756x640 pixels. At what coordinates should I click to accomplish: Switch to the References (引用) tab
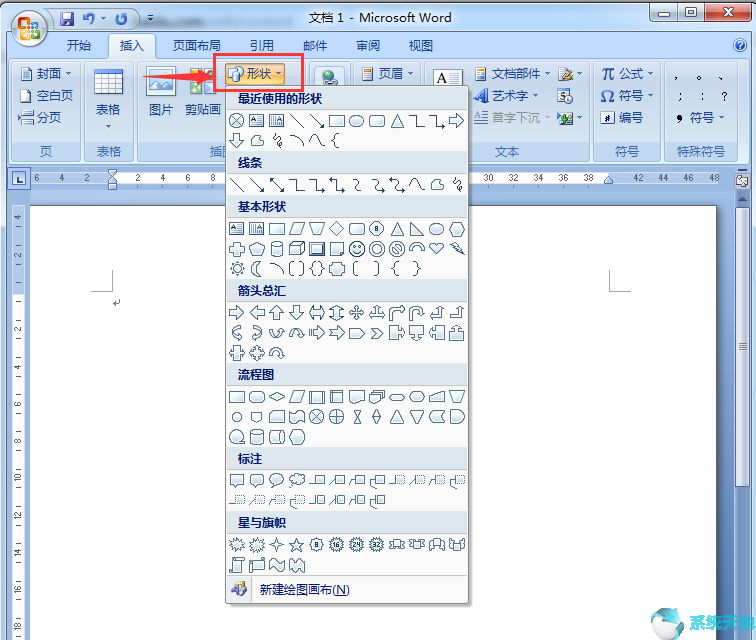[262, 45]
